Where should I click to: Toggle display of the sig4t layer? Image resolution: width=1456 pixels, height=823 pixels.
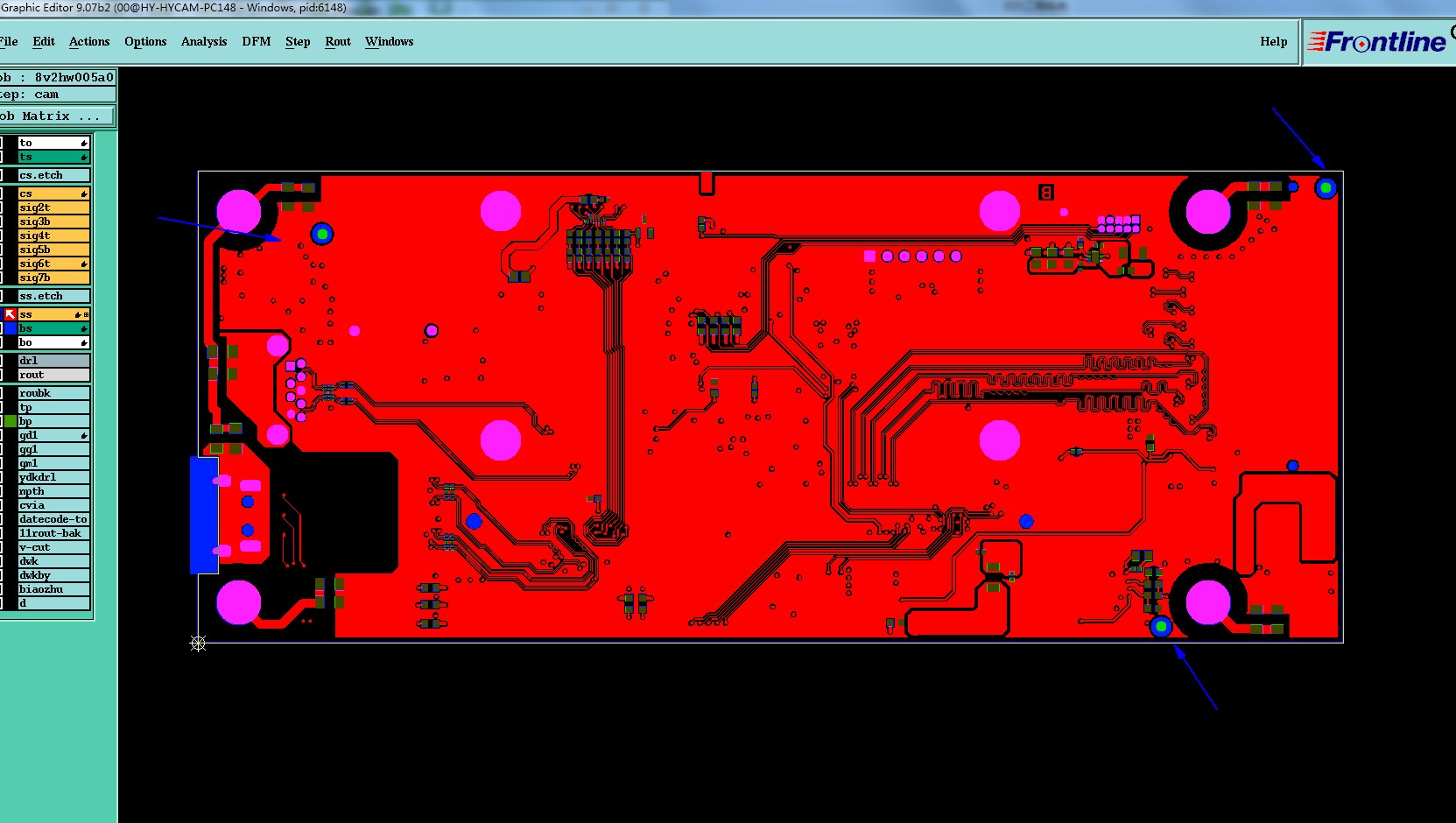click(x=54, y=236)
